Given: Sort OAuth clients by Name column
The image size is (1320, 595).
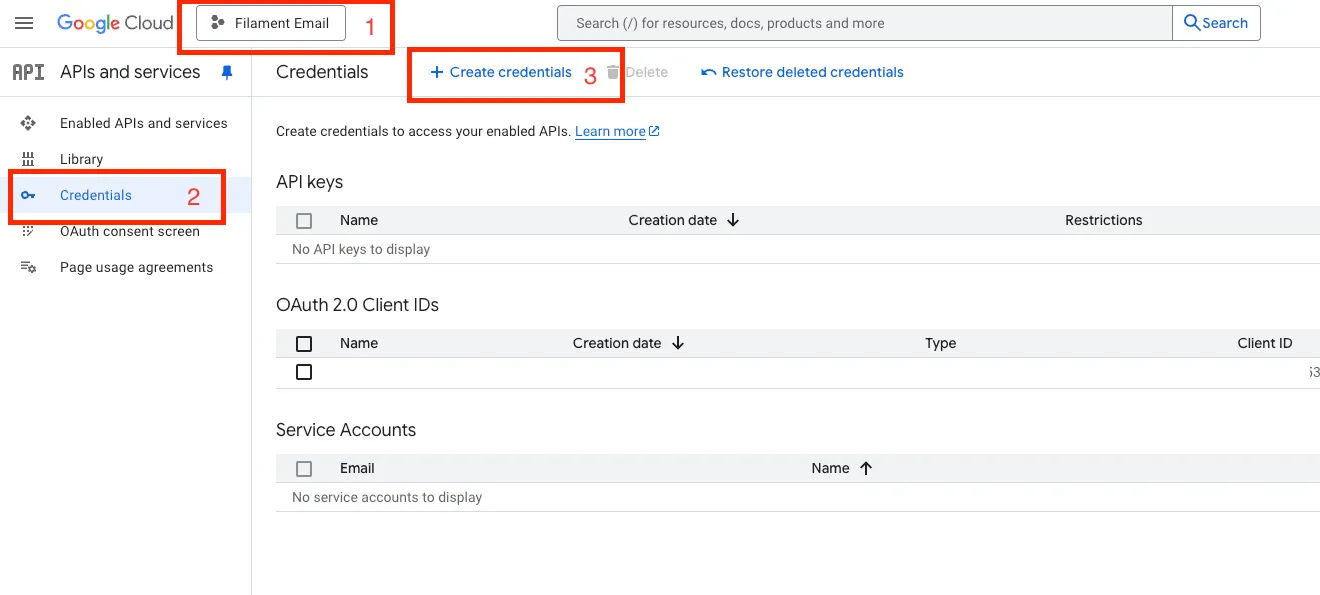Looking at the screenshot, I should pos(359,343).
